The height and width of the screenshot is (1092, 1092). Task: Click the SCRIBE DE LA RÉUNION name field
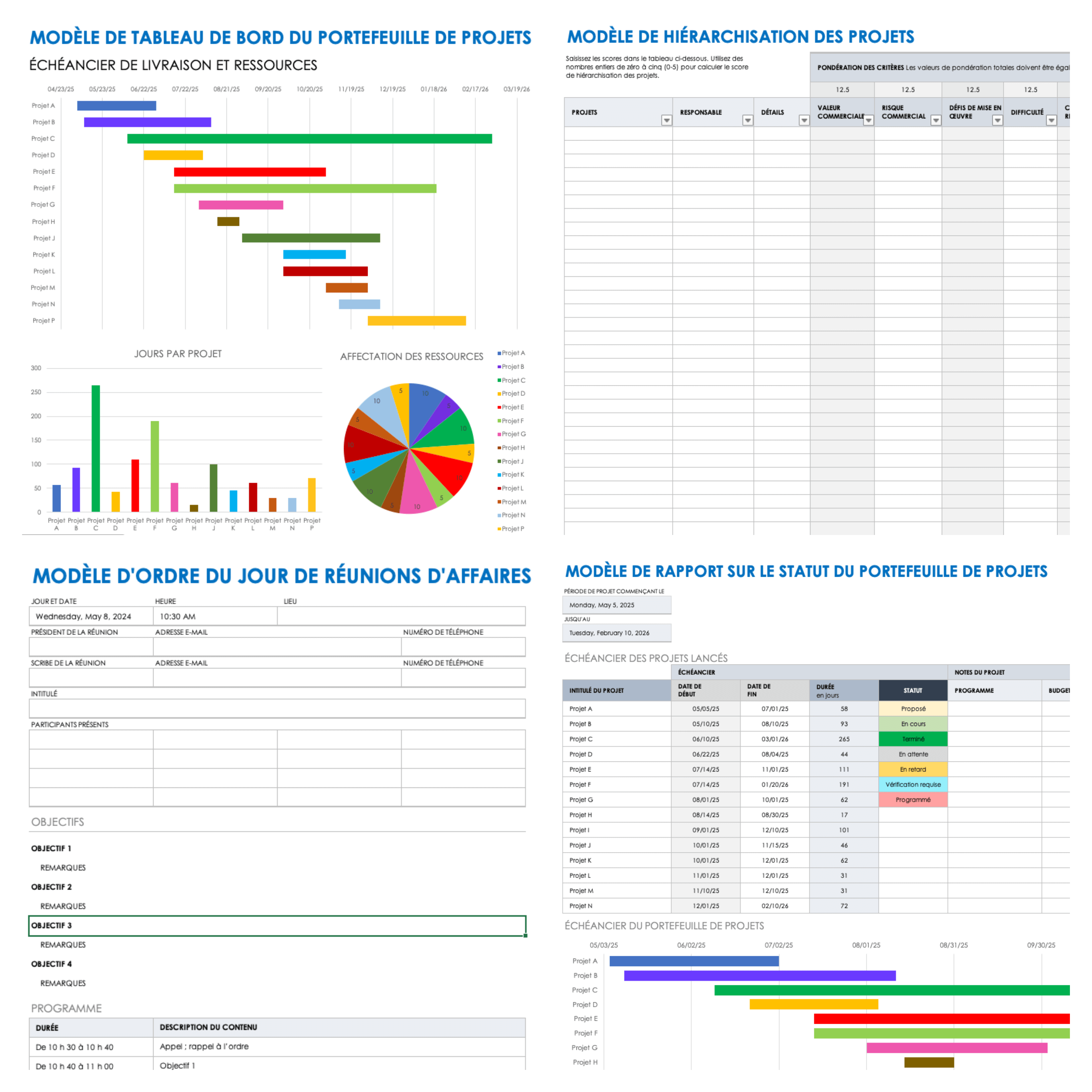click(91, 678)
